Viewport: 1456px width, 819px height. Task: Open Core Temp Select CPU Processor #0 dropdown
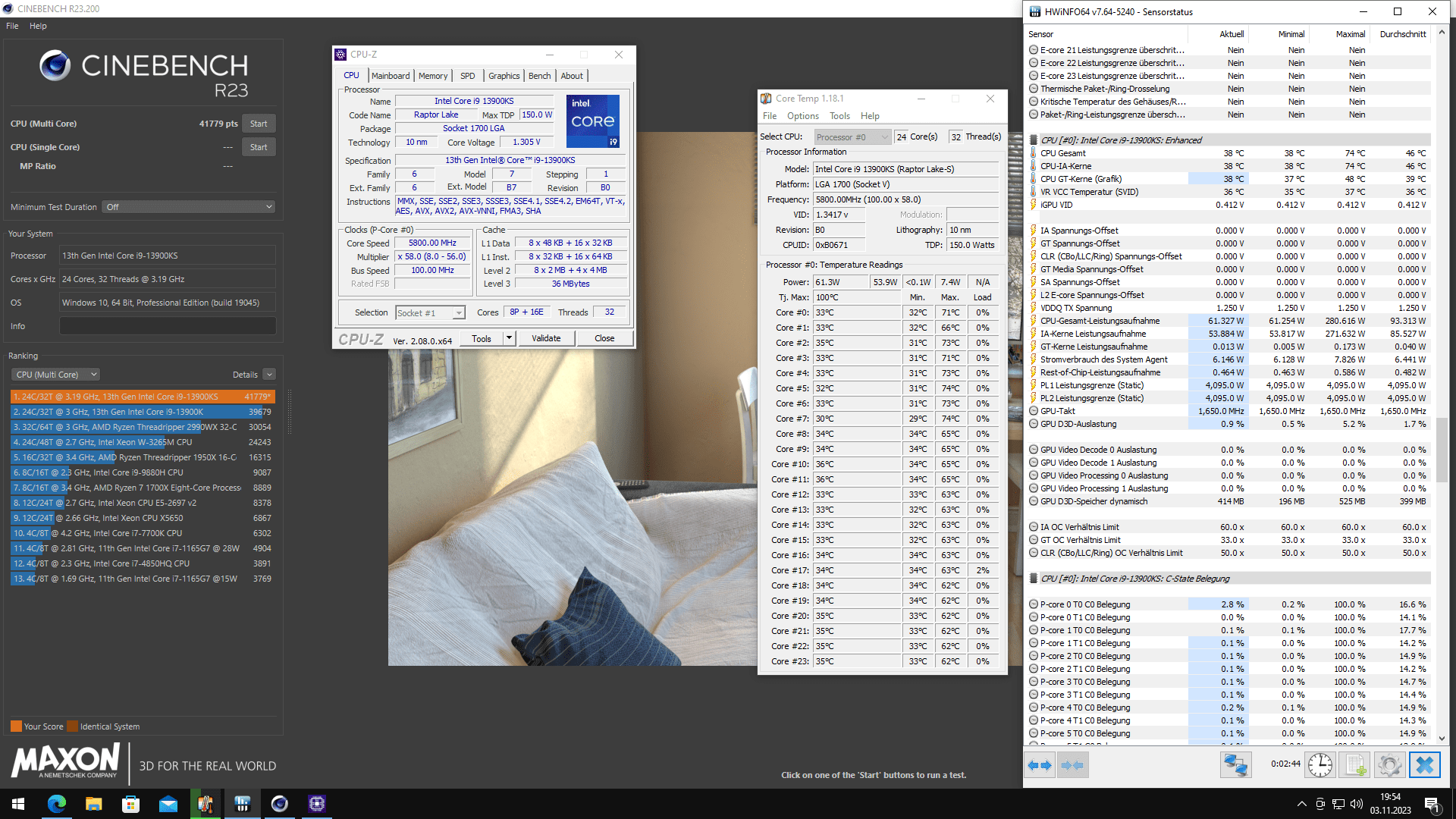pyautogui.click(x=852, y=137)
